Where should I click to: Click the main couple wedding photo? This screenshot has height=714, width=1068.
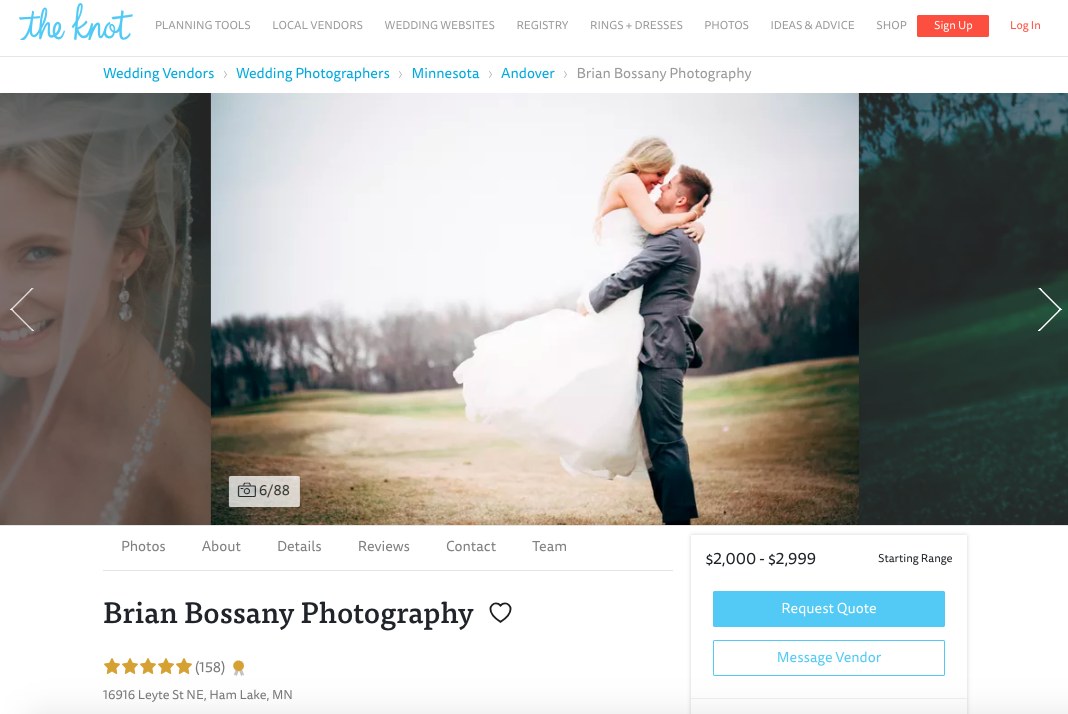coord(535,309)
